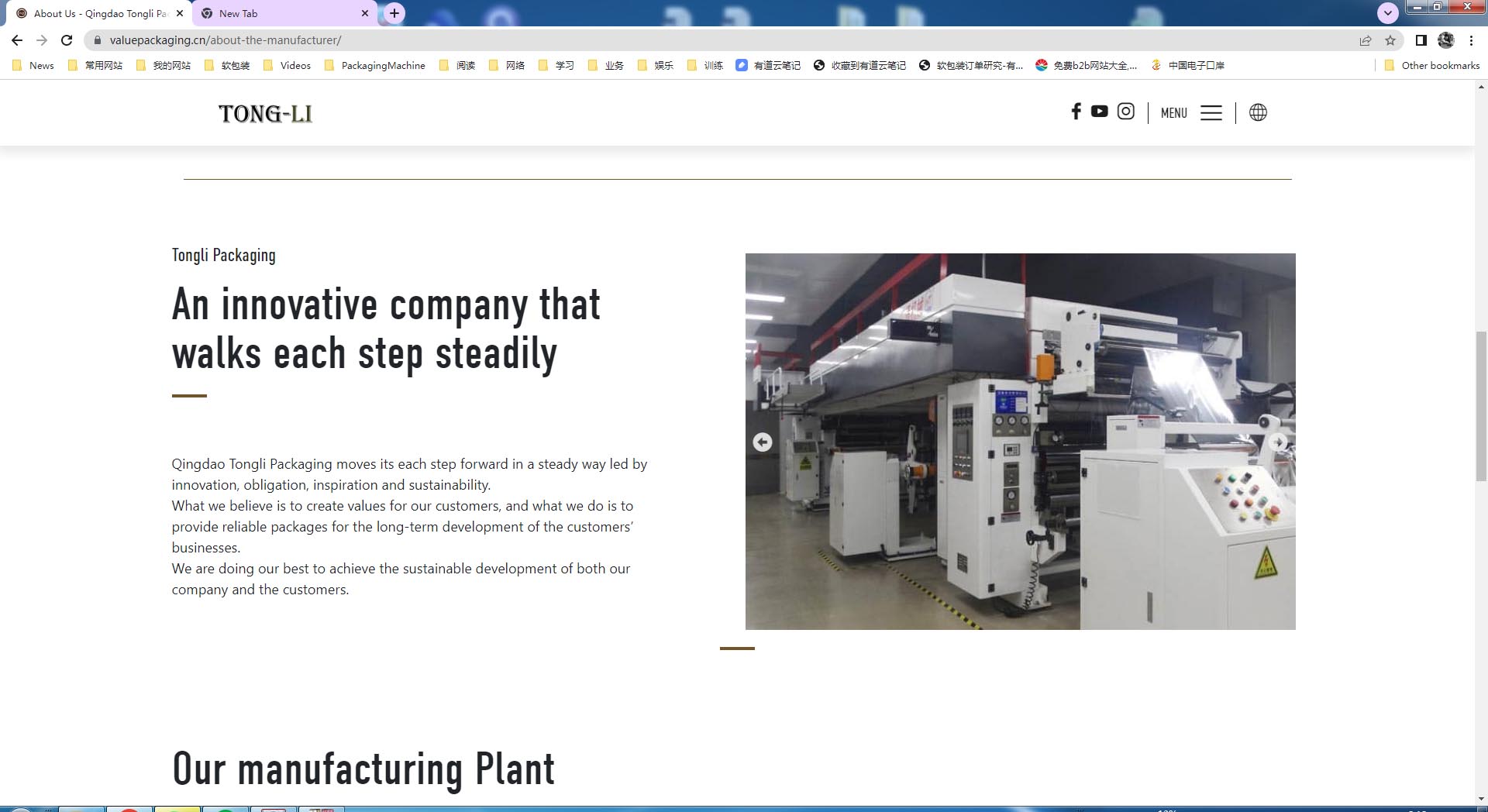The image size is (1488, 812).
Task: Show previous slide in factory carousel
Action: pos(763,442)
